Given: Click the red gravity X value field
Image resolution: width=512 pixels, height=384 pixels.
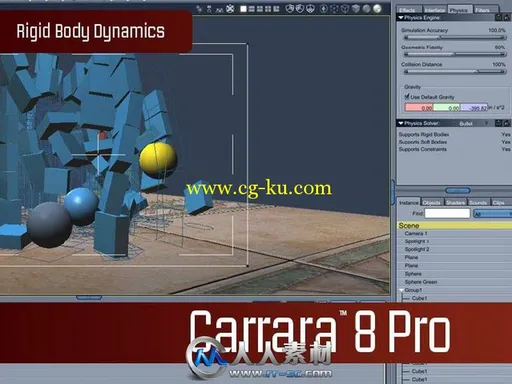Looking at the screenshot, I should [x=419, y=107].
